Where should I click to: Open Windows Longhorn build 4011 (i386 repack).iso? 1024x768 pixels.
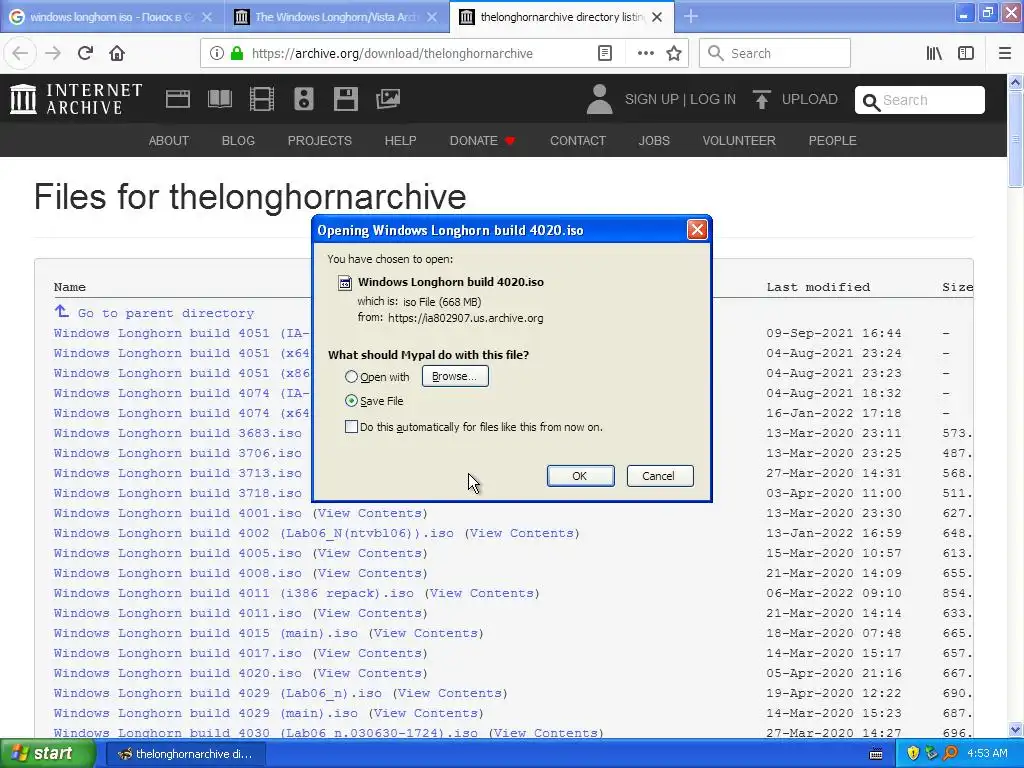(x=233, y=593)
